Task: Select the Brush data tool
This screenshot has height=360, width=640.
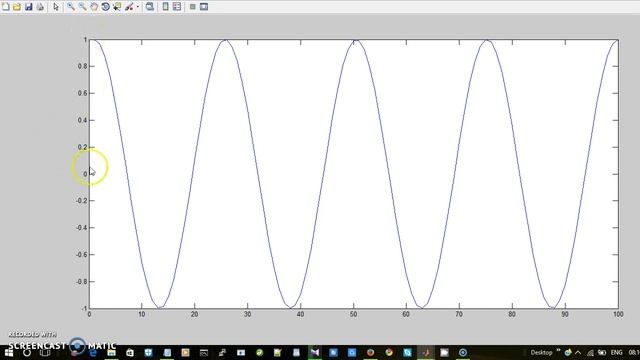Action: coord(129,7)
